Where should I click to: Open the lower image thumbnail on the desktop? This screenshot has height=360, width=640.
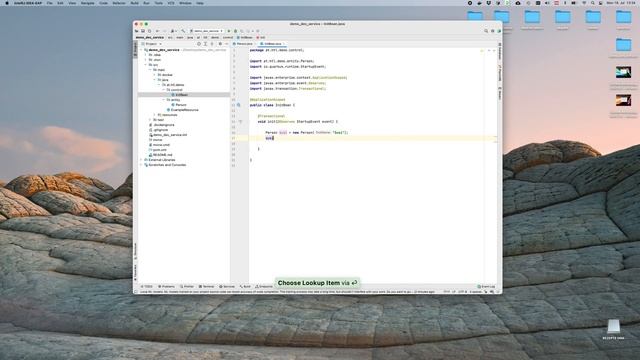[x=623, y=100]
